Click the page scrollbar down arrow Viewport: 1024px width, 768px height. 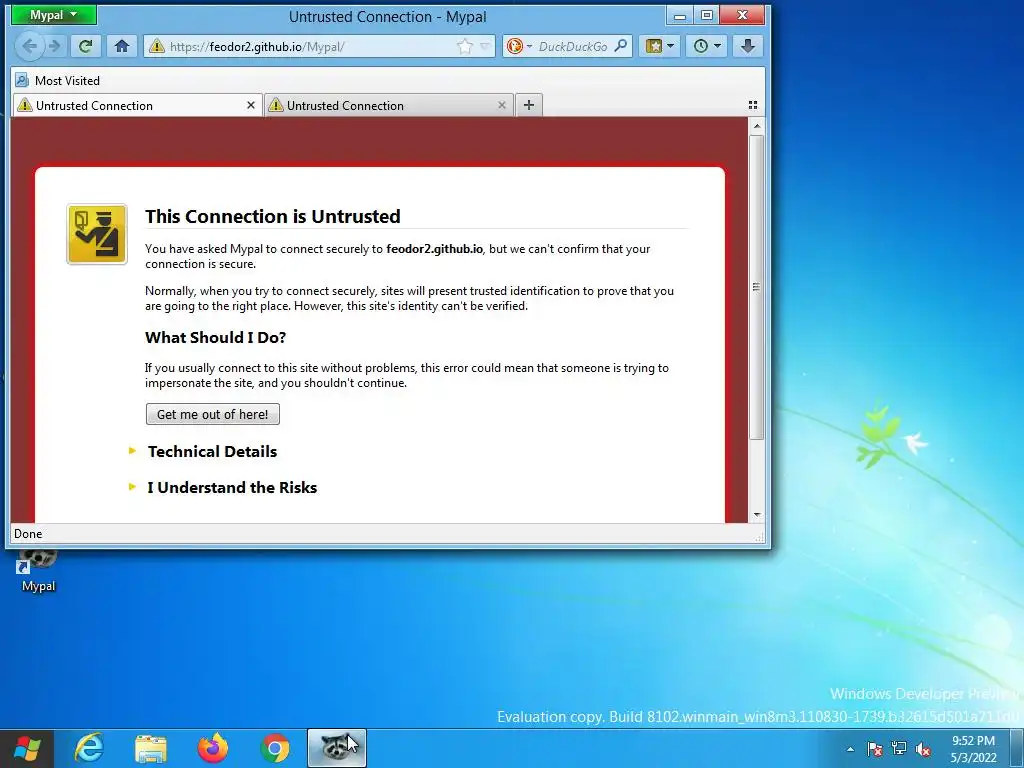(757, 515)
